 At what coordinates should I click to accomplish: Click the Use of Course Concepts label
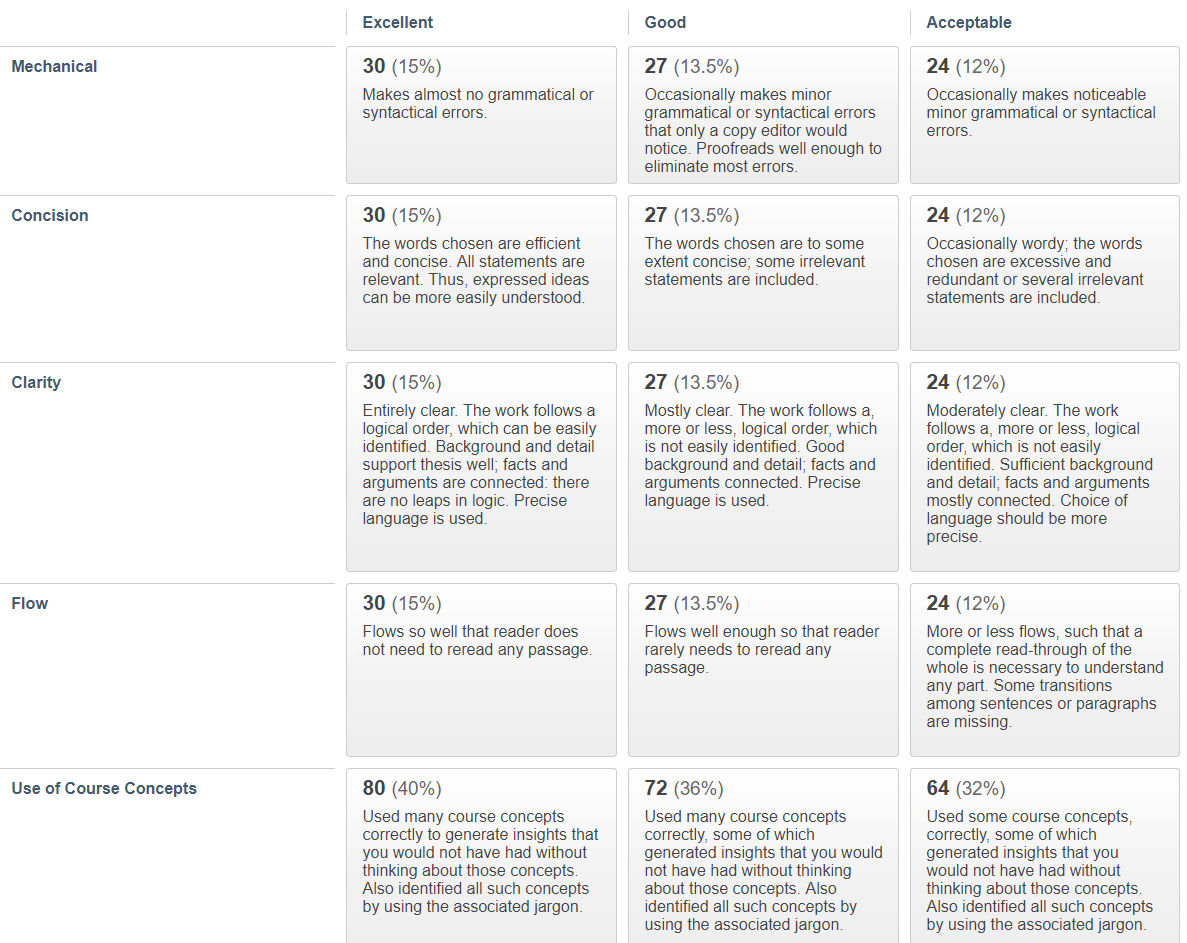pyautogui.click(x=104, y=789)
